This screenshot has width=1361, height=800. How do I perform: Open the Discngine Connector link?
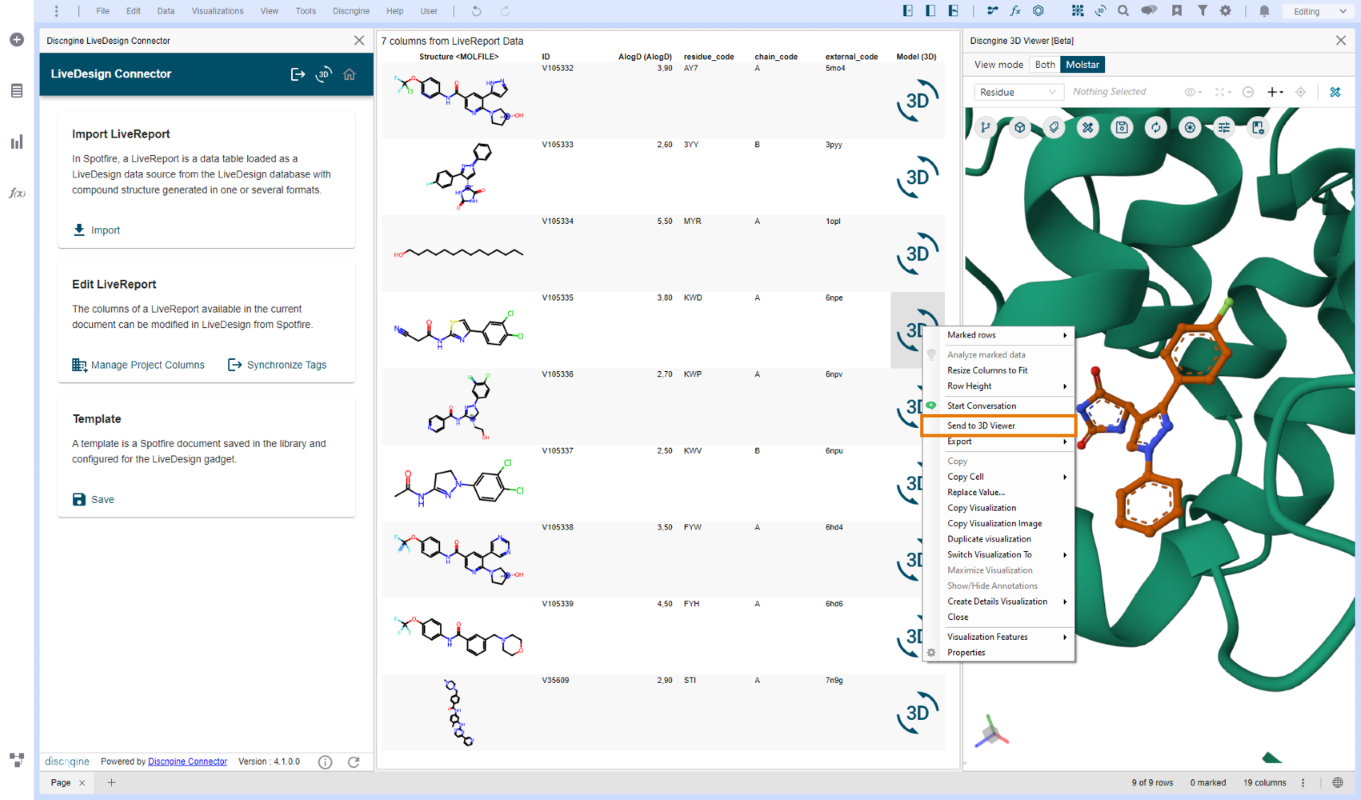point(187,762)
